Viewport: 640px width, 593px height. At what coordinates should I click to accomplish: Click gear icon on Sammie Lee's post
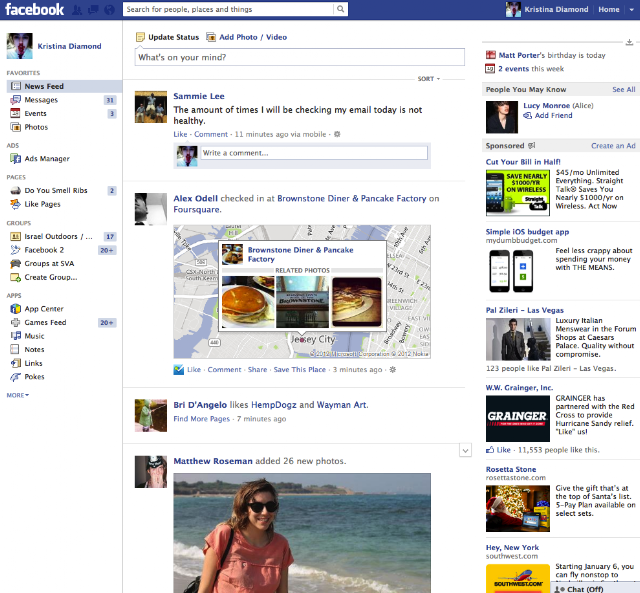(337, 134)
